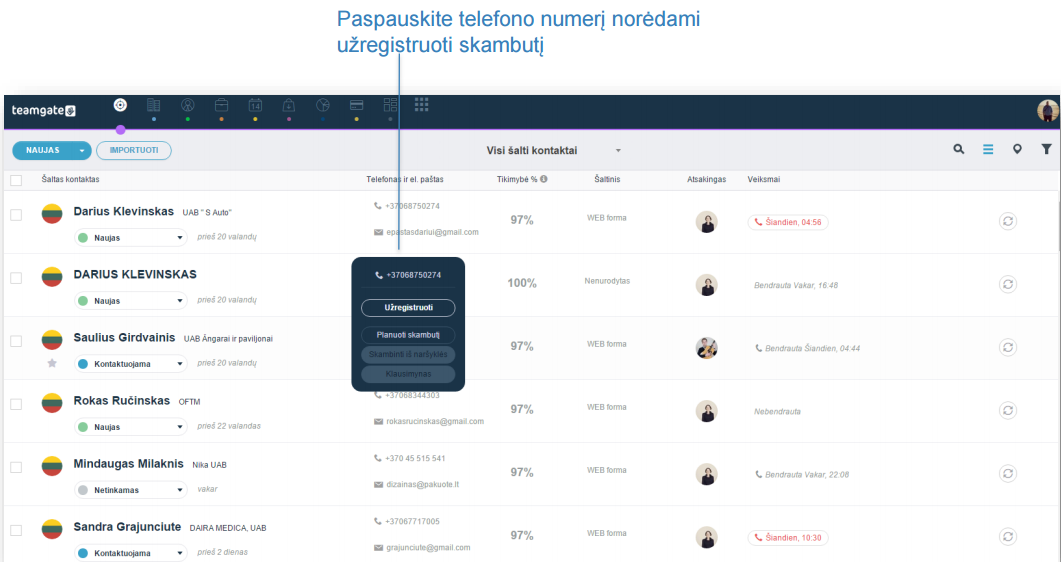Tick checkbox for uppercase DARIUS KLEVINSKAS row
The height and width of the screenshot is (562, 1061).
coord(16,278)
